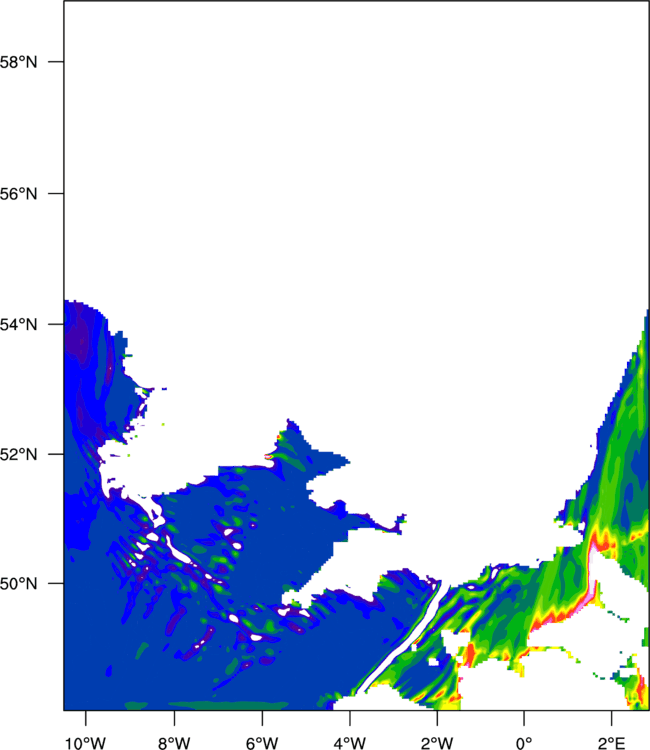
Task: Click the 52°N latitude label
Action: point(18,454)
